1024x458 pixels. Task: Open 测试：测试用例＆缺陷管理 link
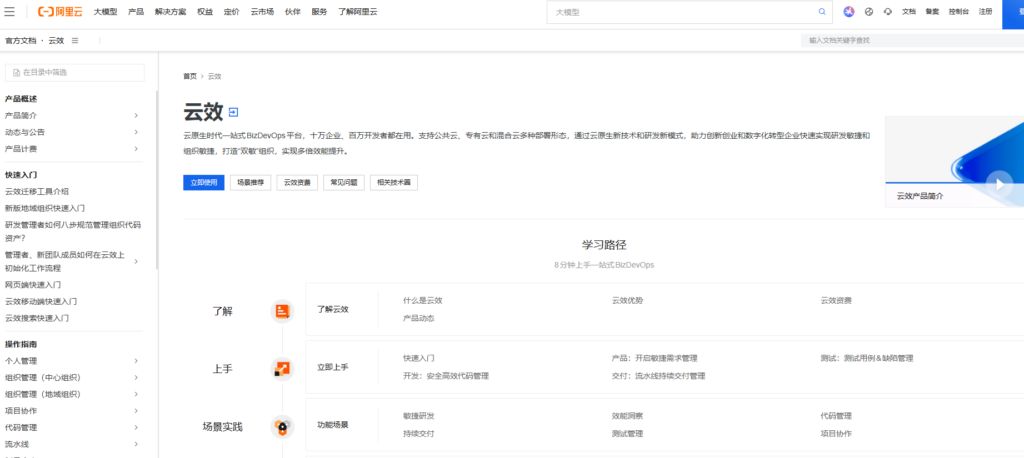tap(867, 358)
